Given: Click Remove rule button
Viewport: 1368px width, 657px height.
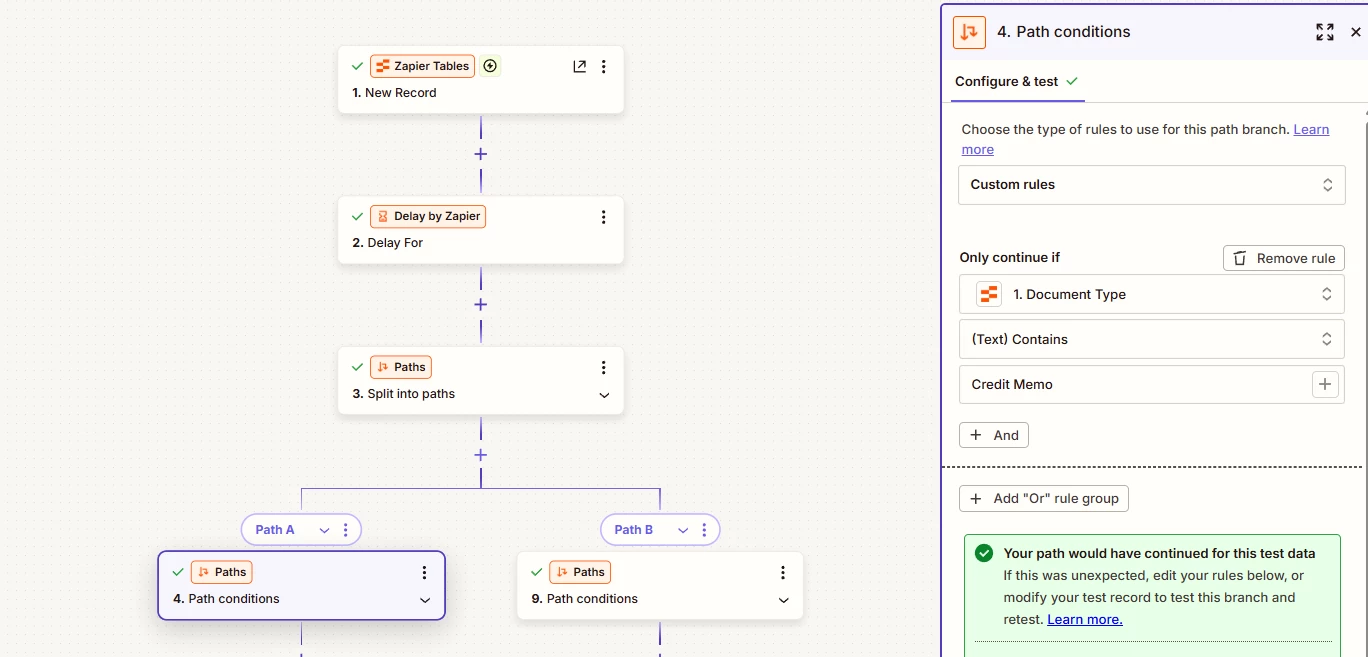Looking at the screenshot, I should click(x=1284, y=258).
